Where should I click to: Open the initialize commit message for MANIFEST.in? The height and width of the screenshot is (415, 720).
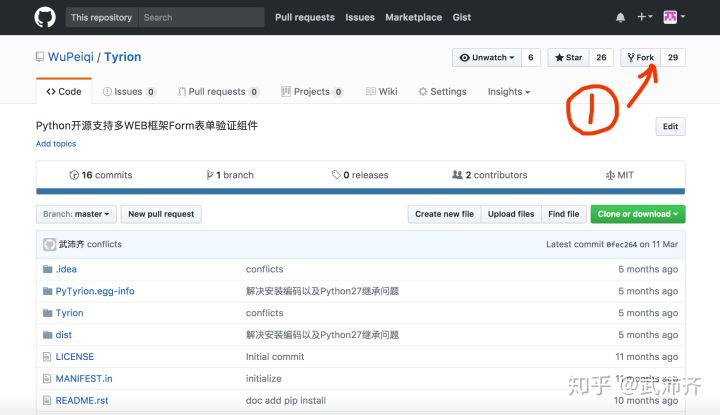[x=264, y=379]
